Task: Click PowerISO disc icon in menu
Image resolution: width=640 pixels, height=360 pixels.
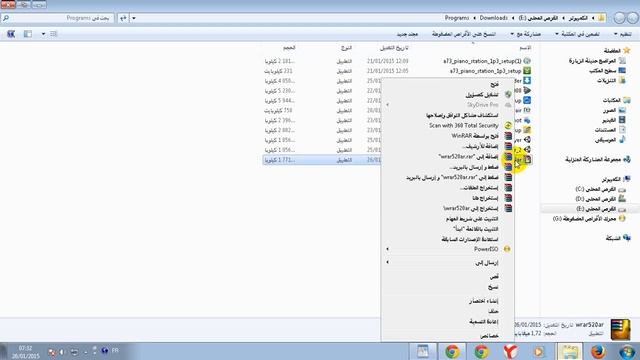Action: (x=507, y=249)
